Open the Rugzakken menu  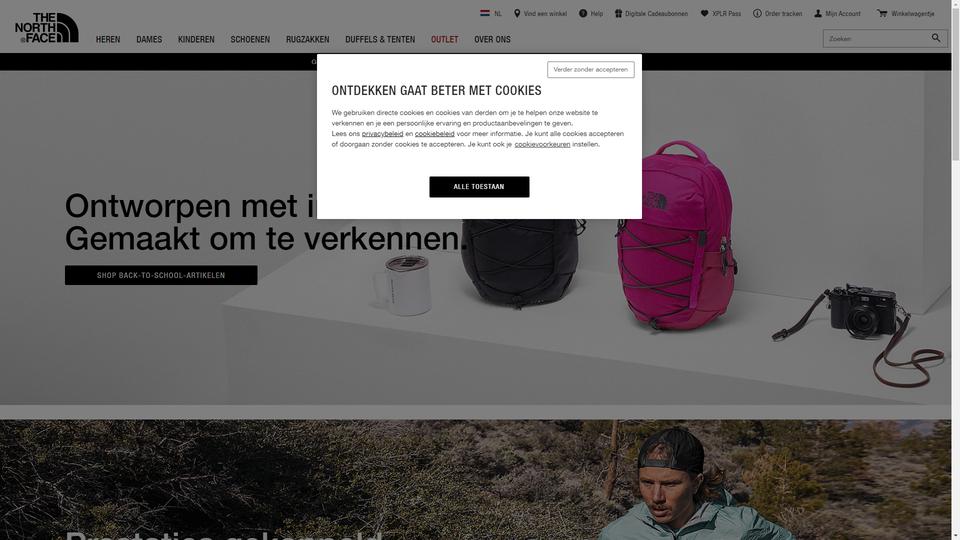(307, 39)
